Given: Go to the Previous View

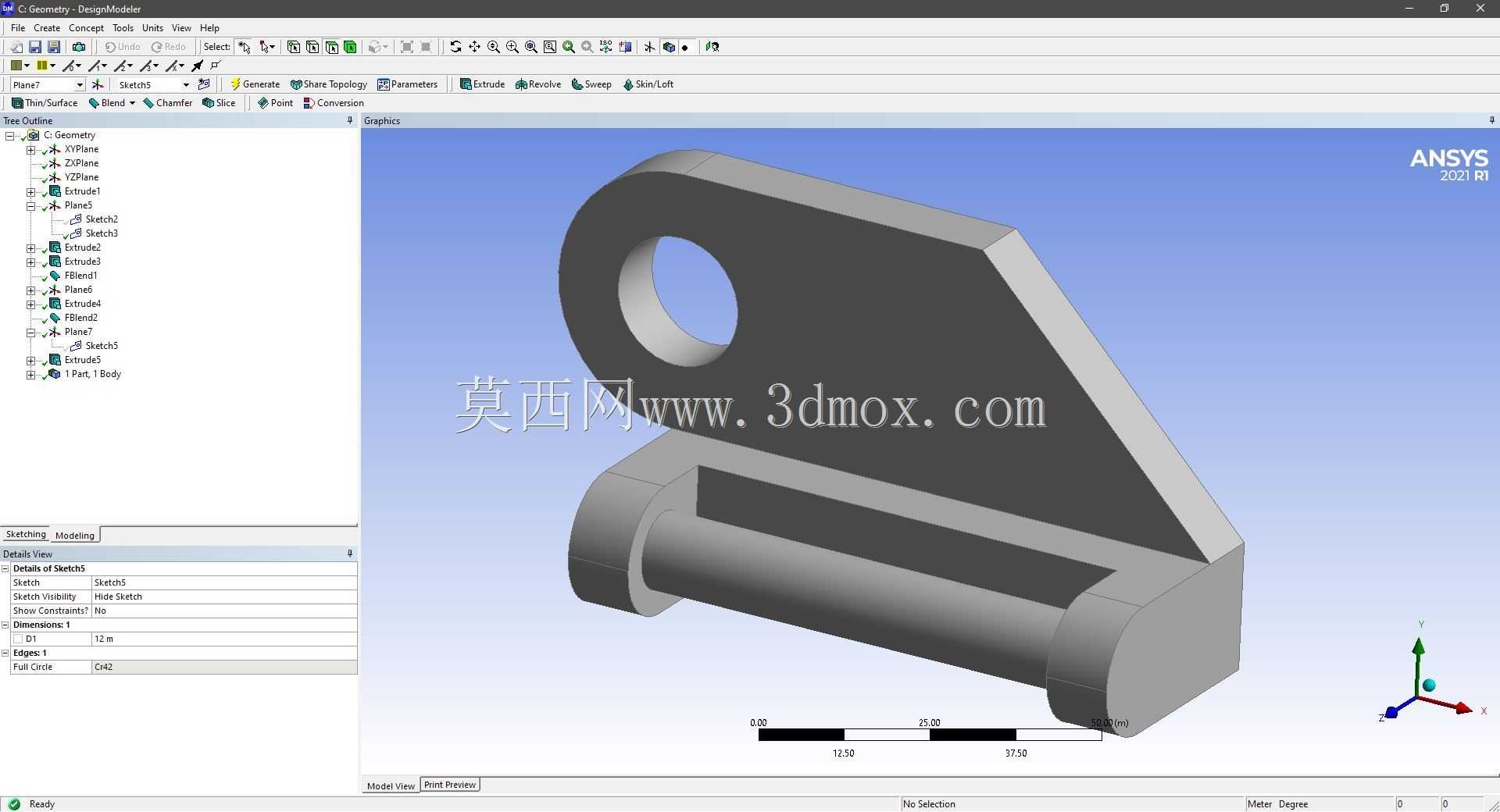Looking at the screenshot, I should click(569, 47).
